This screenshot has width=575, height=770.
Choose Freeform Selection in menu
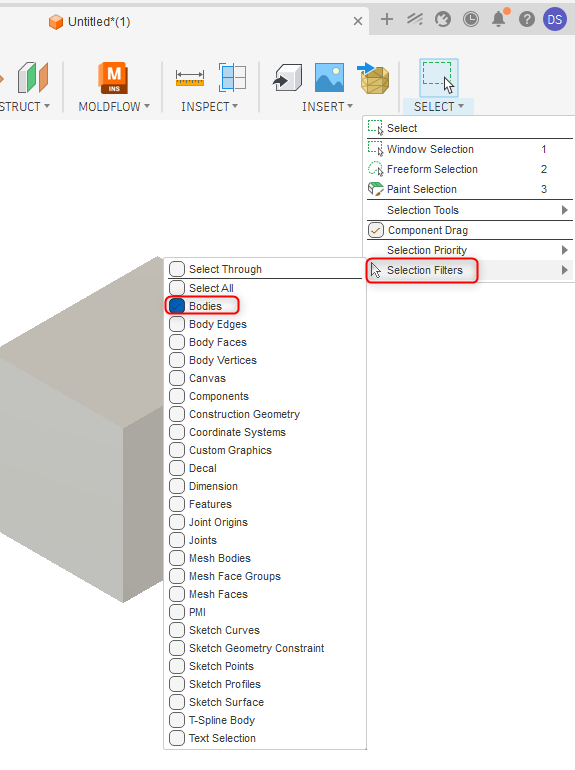click(469, 169)
